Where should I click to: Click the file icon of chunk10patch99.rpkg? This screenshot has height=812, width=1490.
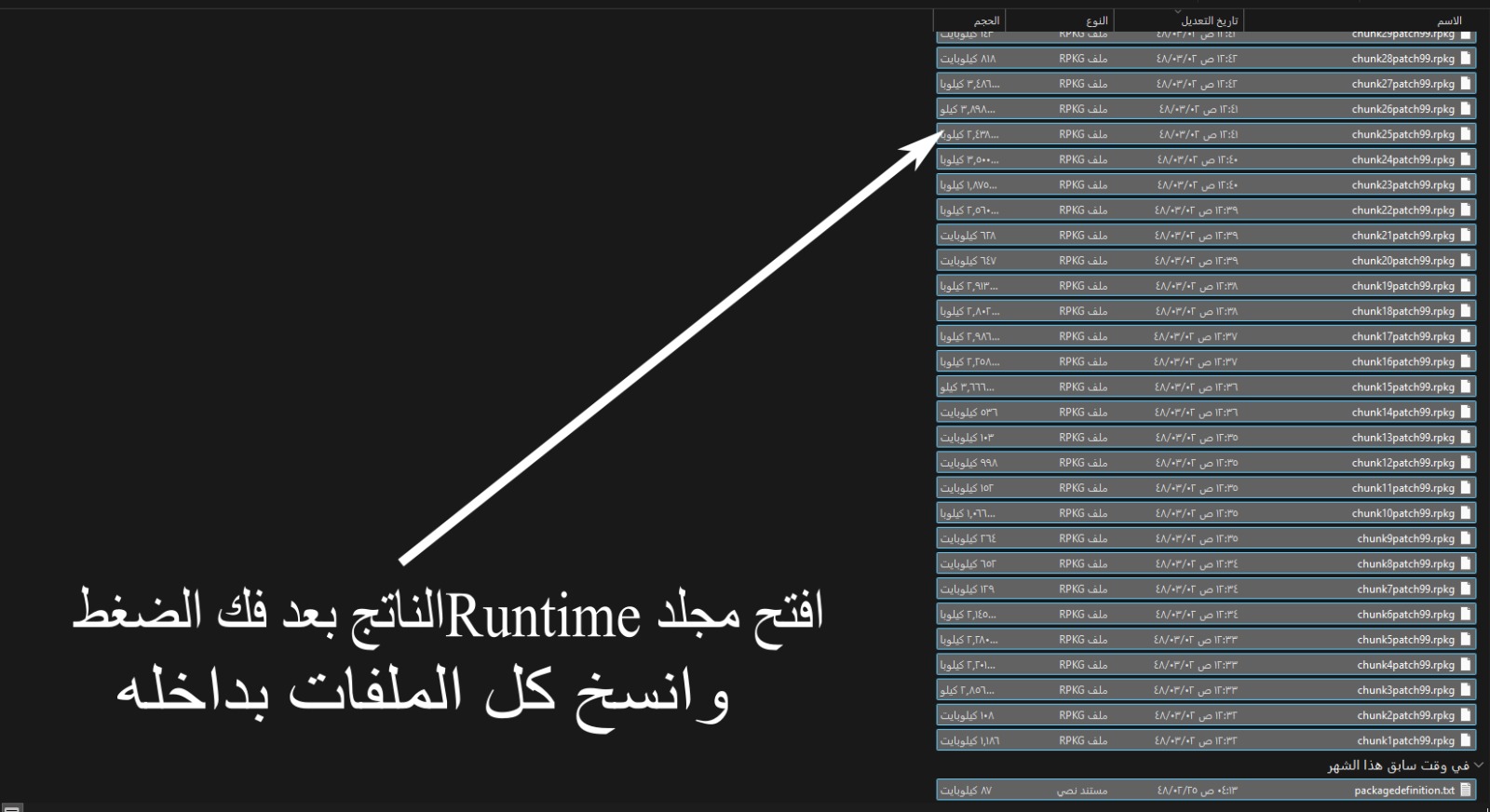1467,513
